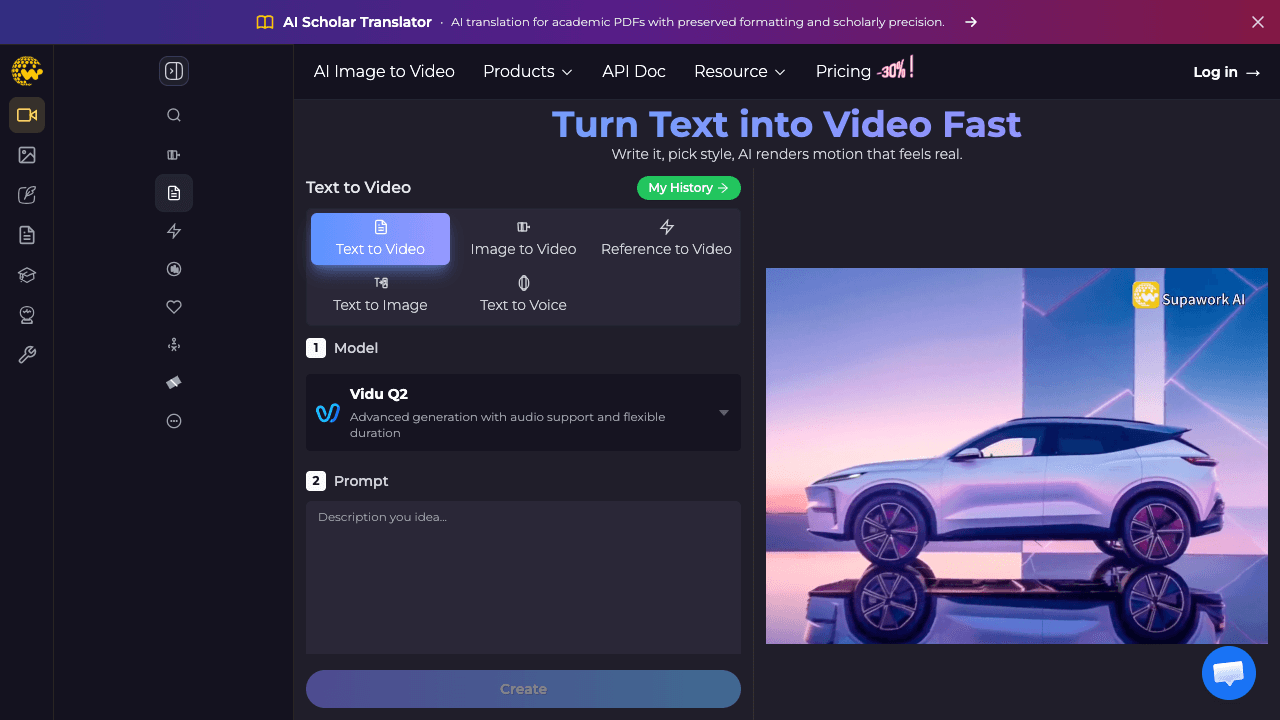This screenshot has width=1280, height=720.
Task: Click the ellipsis more icon in the sidebar
Action: [173, 421]
